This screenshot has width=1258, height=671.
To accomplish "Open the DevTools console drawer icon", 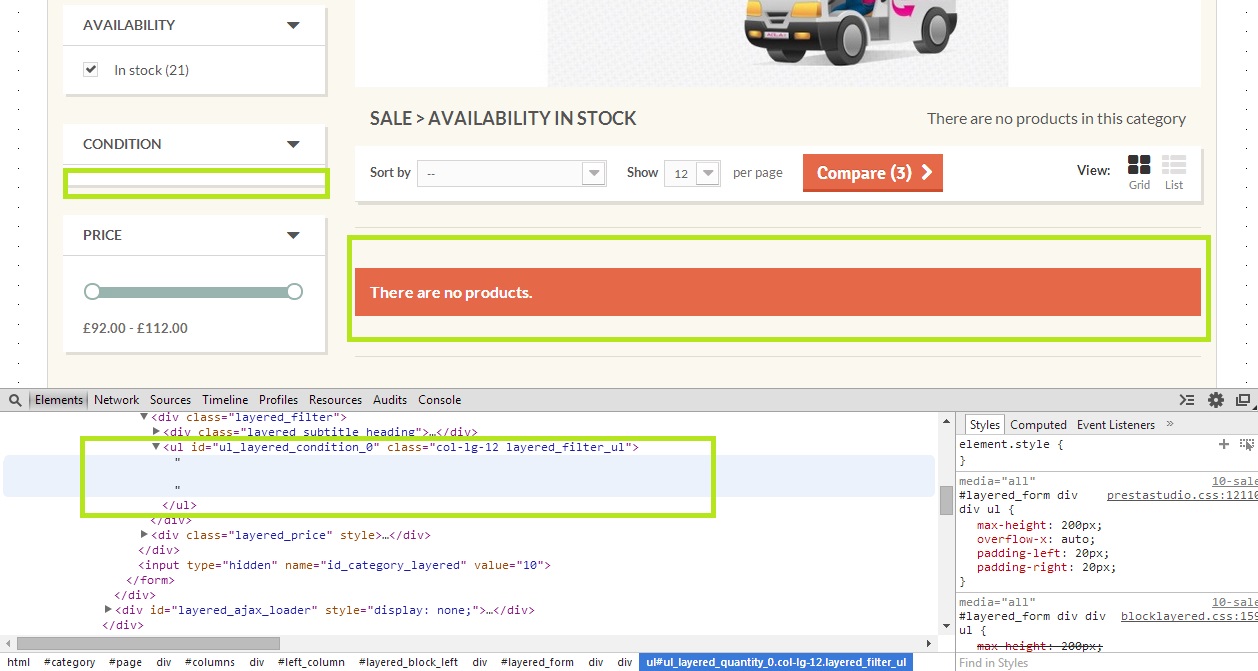I will pyautogui.click(x=1187, y=400).
